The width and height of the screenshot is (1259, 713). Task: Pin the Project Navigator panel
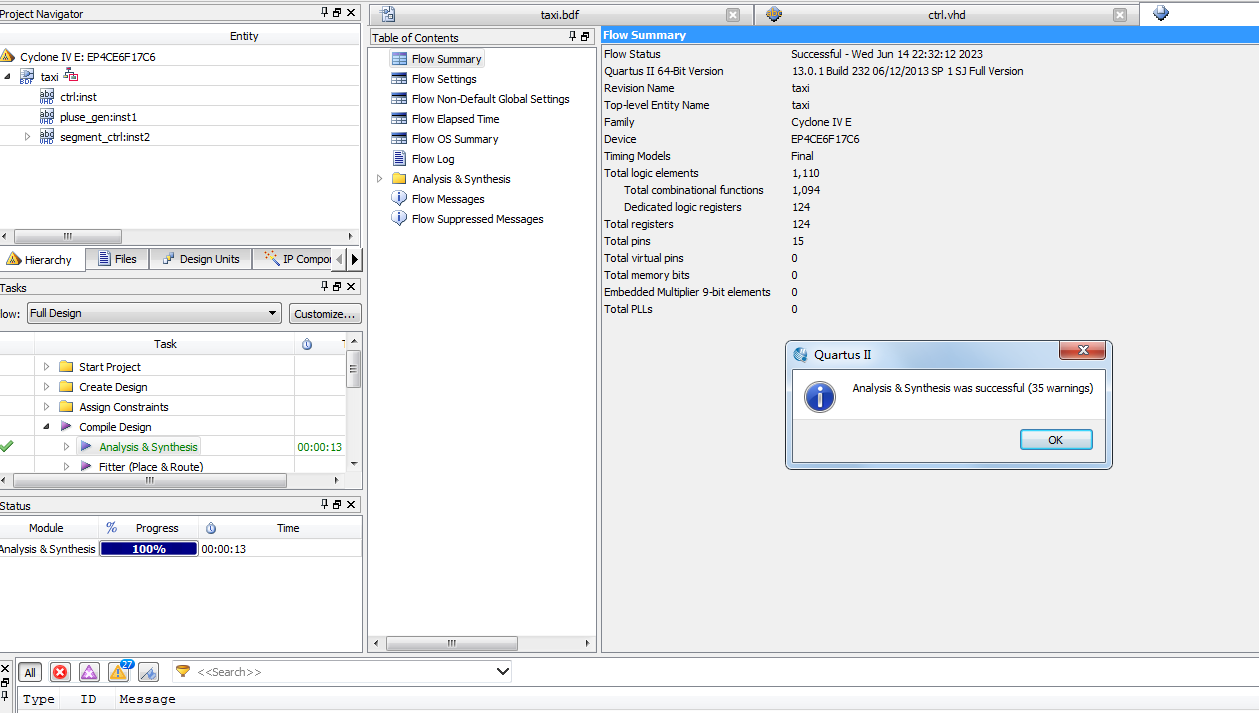coord(324,13)
